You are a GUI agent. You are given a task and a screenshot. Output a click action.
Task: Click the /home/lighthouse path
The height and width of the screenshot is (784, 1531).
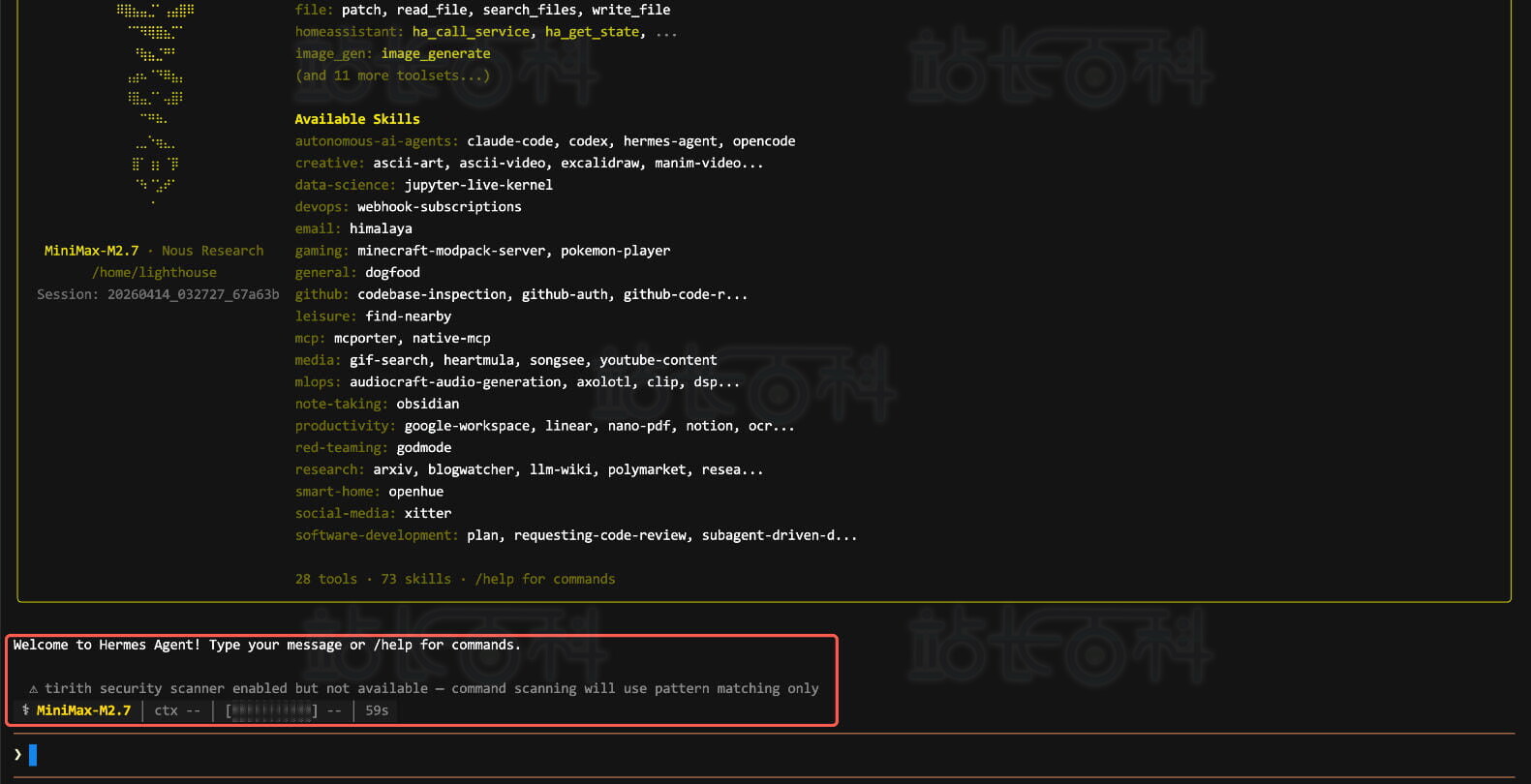pyautogui.click(x=154, y=273)
